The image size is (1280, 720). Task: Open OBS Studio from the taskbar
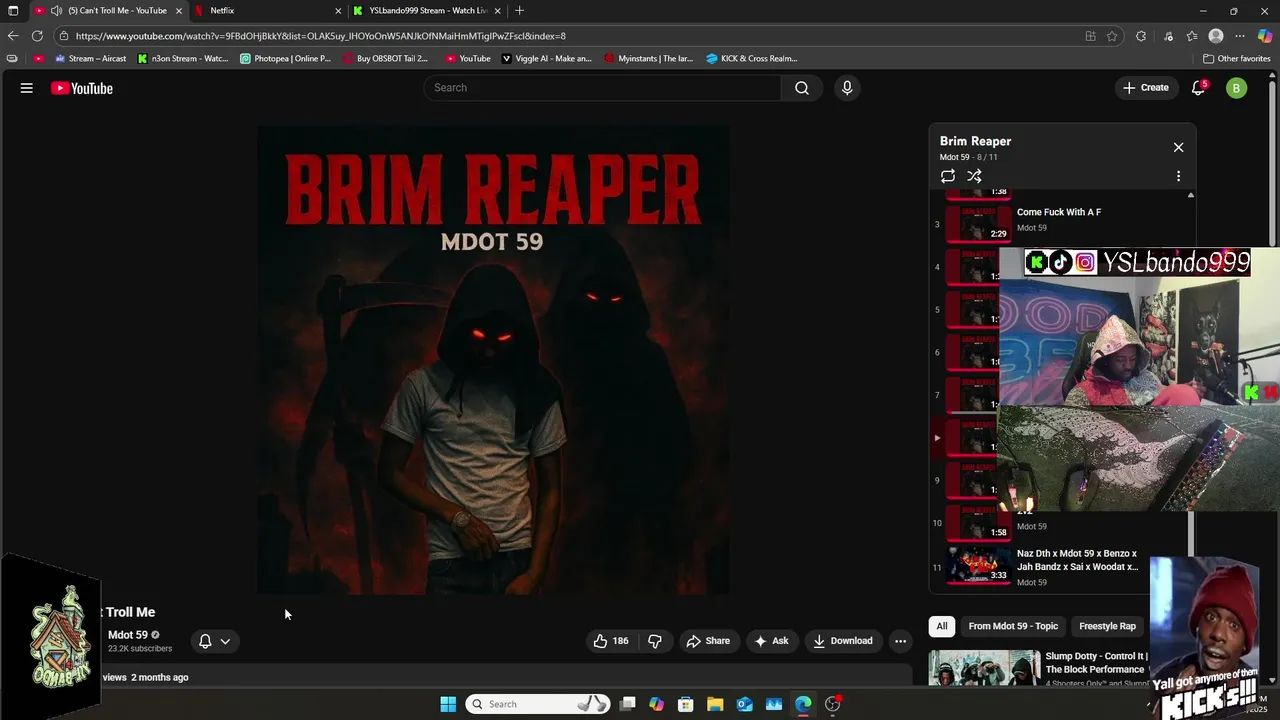(x=833, y=704)
